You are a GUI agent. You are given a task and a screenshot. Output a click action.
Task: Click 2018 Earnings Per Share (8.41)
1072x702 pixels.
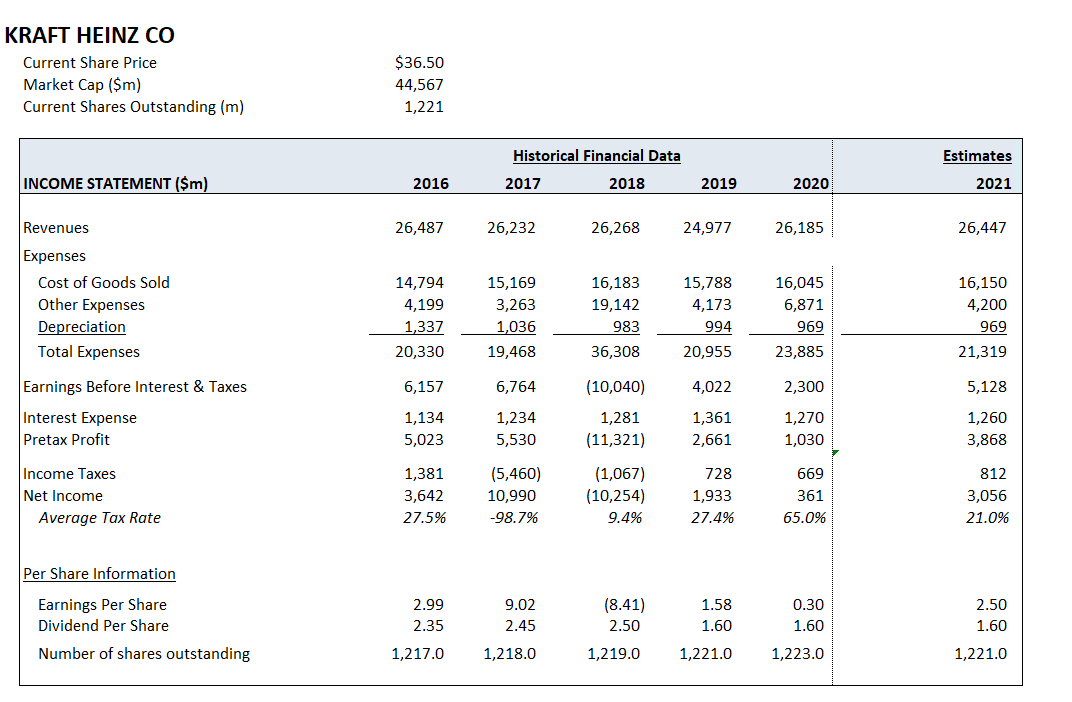(624, 605)
